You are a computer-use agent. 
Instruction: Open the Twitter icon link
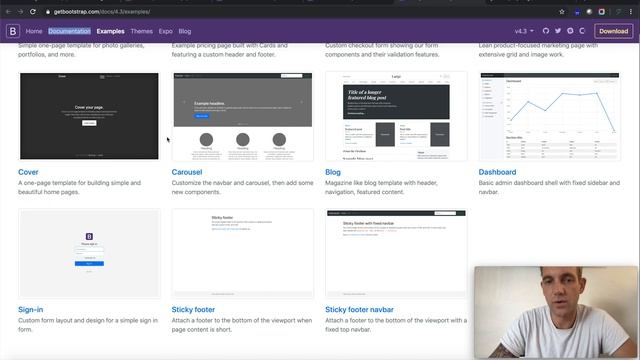[558, 31]
